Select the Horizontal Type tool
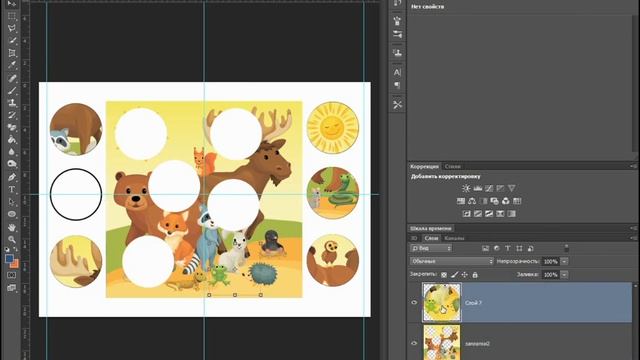 click(x=12, y=189)
